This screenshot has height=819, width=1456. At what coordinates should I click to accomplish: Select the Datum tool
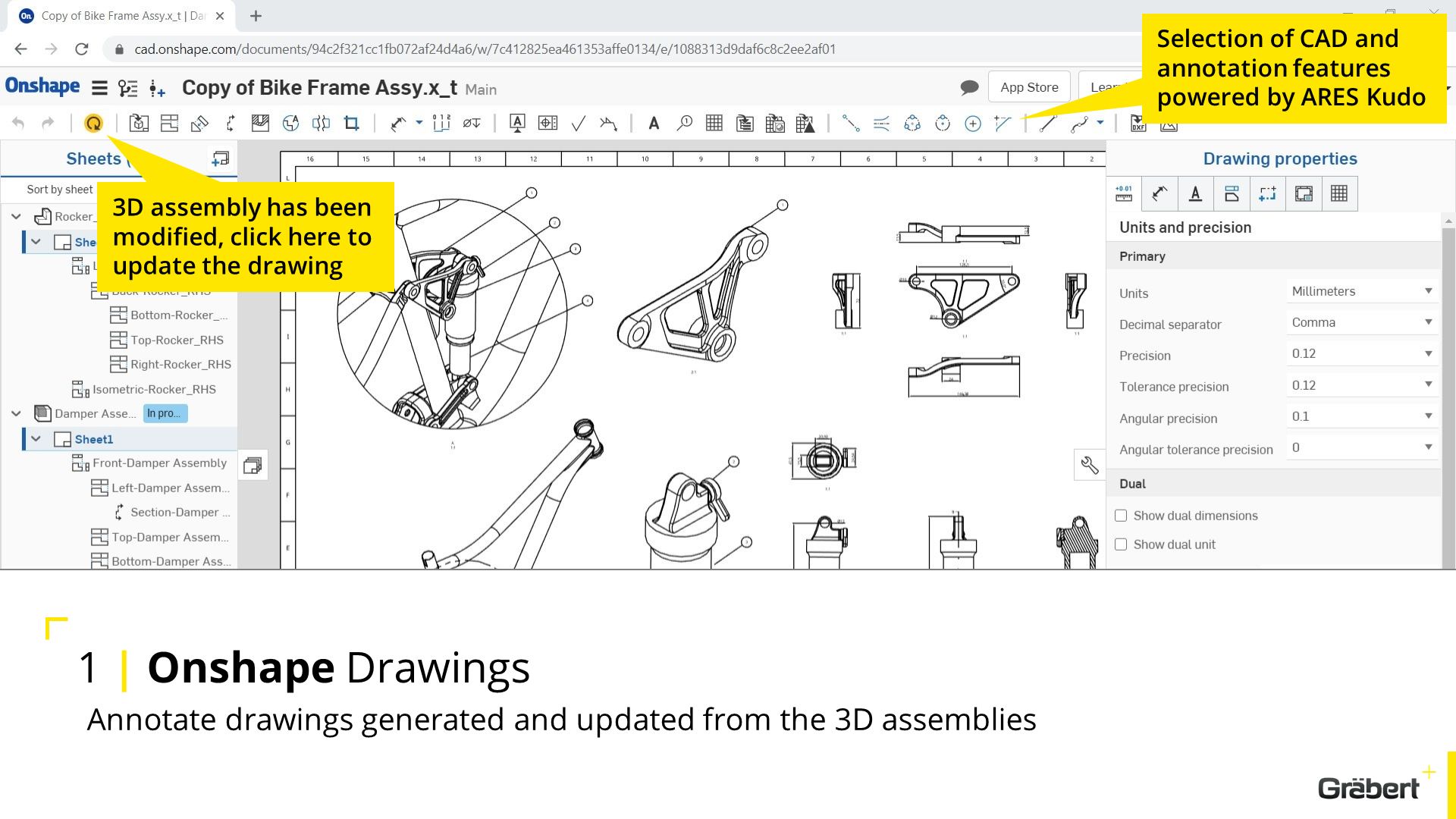pyautogui.click(x=517, y=123)
